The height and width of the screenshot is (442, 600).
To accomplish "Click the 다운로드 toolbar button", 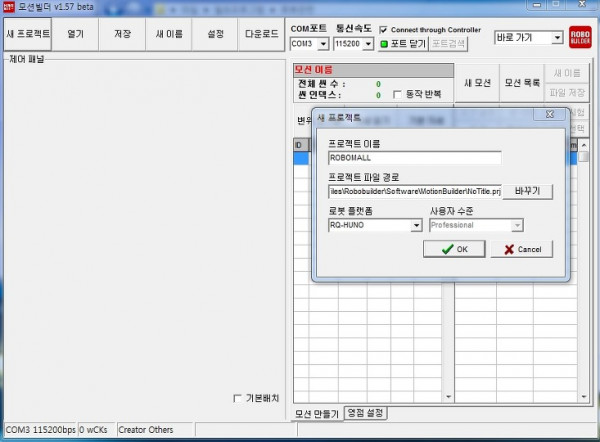I will point(261,34).
